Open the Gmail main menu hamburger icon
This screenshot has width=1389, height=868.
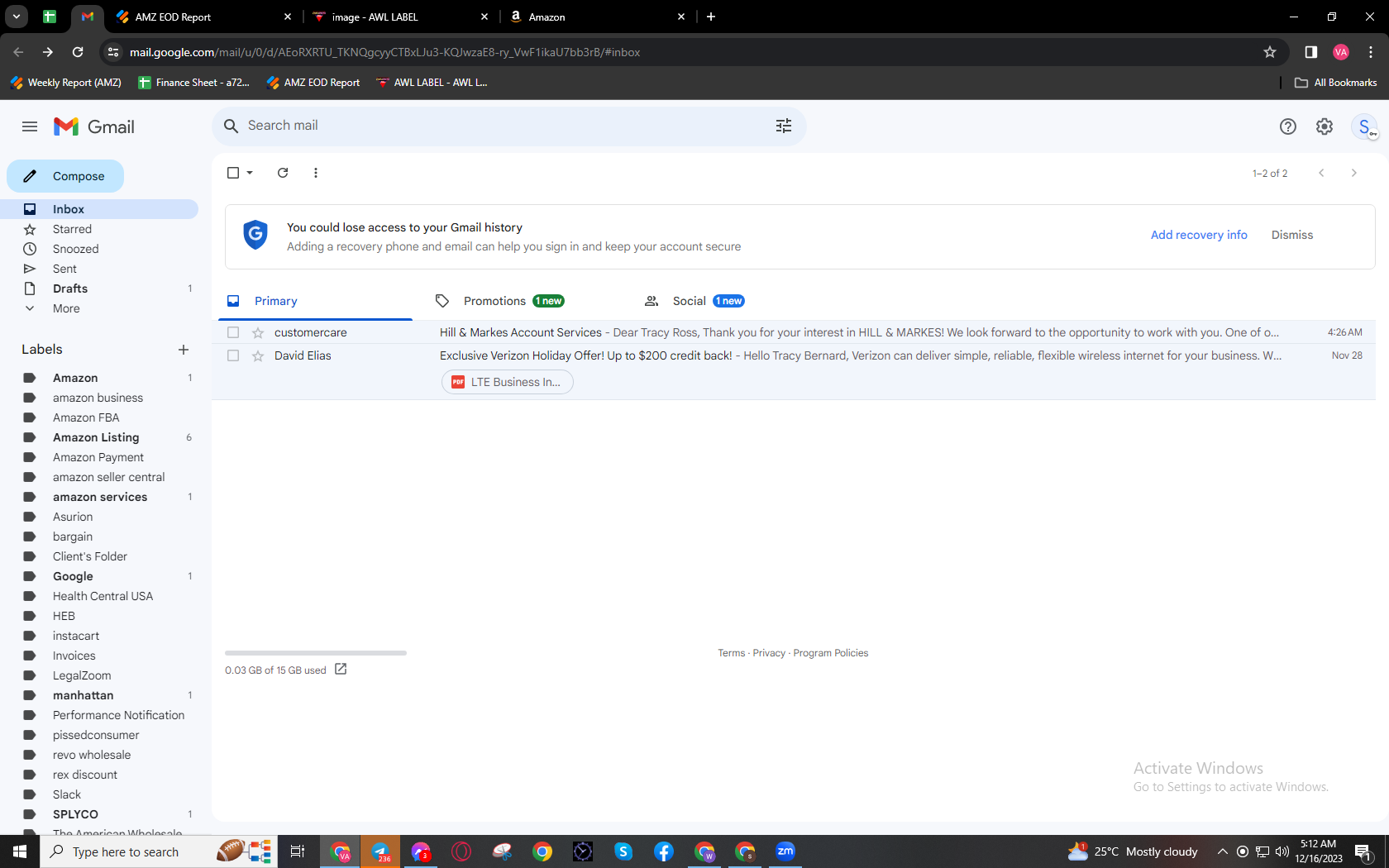point(30,126)
